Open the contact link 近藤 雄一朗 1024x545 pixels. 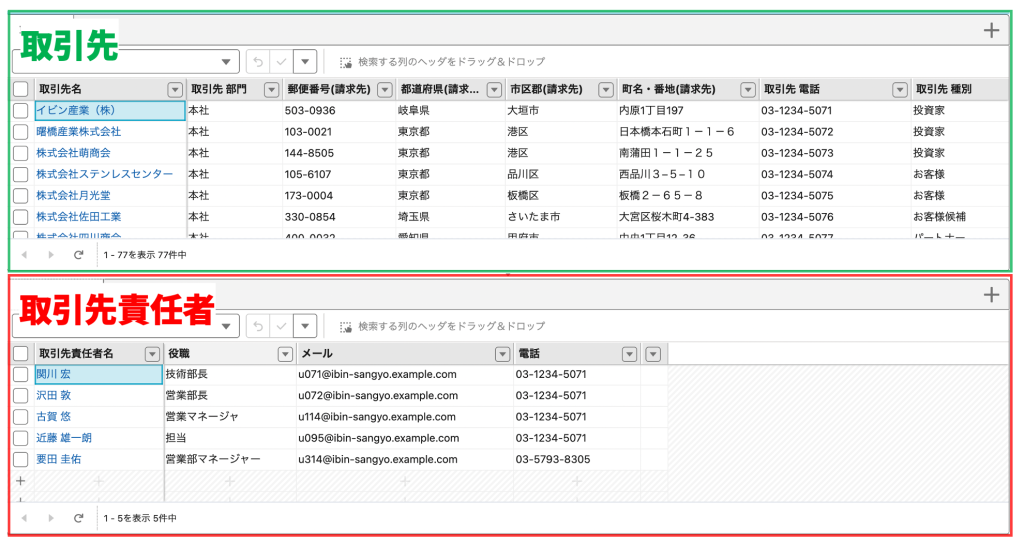pos(64,438)
